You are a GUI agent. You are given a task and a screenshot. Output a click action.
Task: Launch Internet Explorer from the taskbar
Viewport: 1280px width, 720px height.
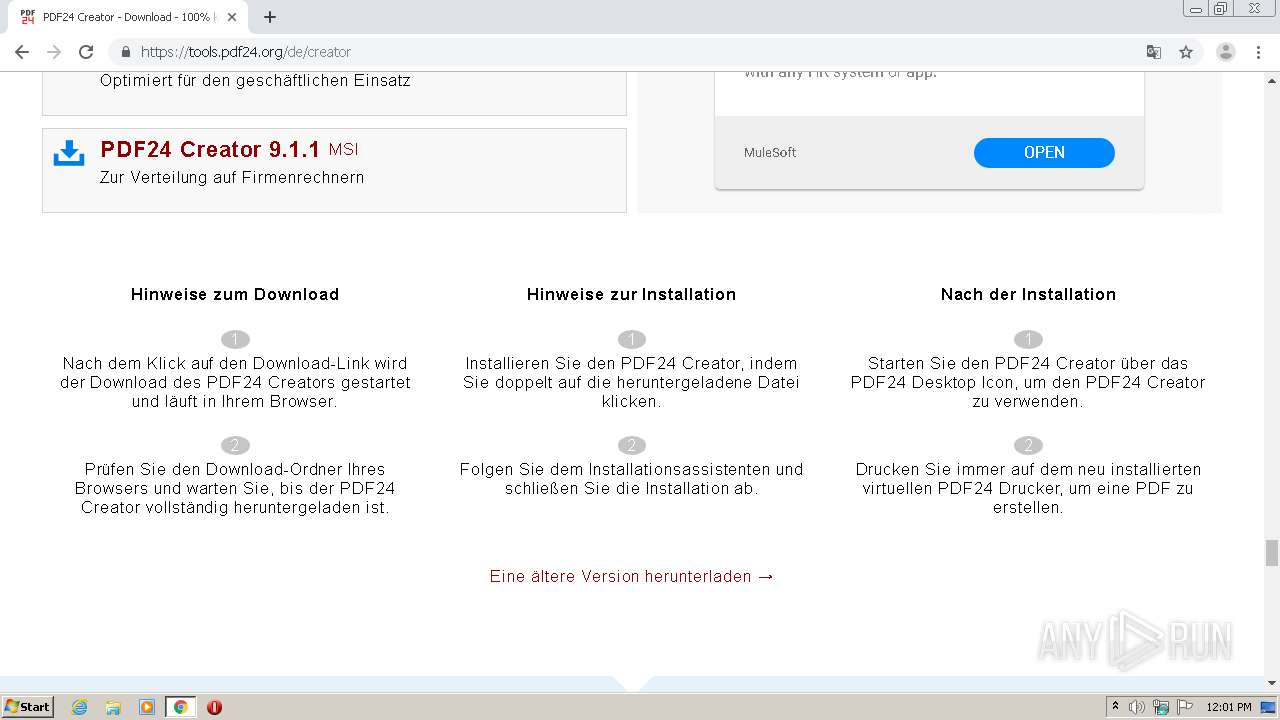pyautogui.click(x=80, y=707)
